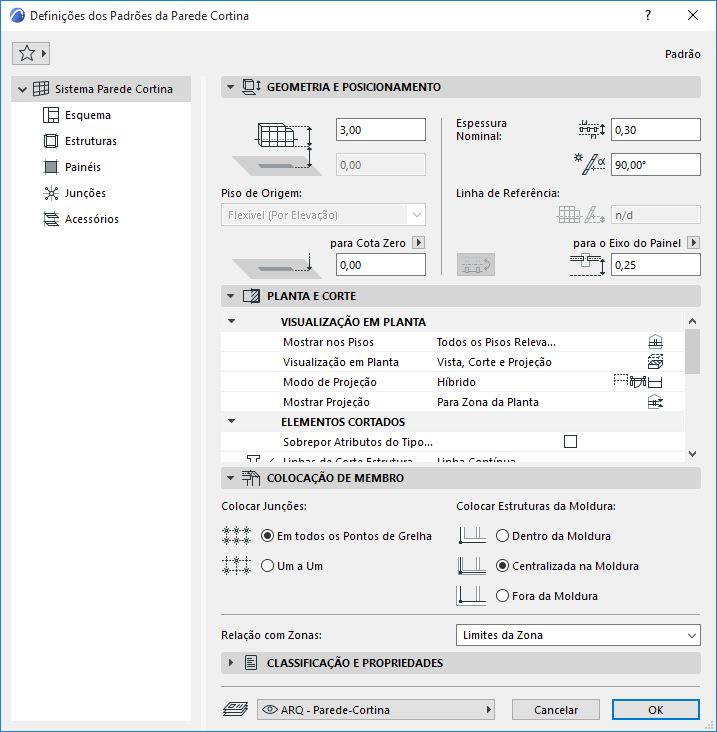The height and width of the screenshot is (732, 717).
Task: Open the Favorites star button
Action: coord(31,53)
